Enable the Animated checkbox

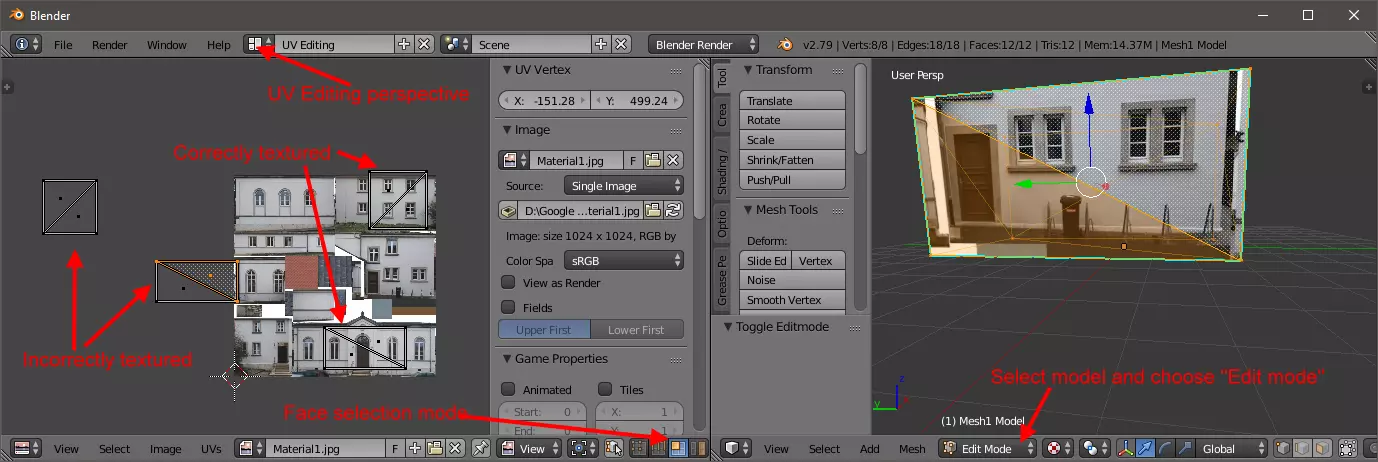[x=508, y=389]
